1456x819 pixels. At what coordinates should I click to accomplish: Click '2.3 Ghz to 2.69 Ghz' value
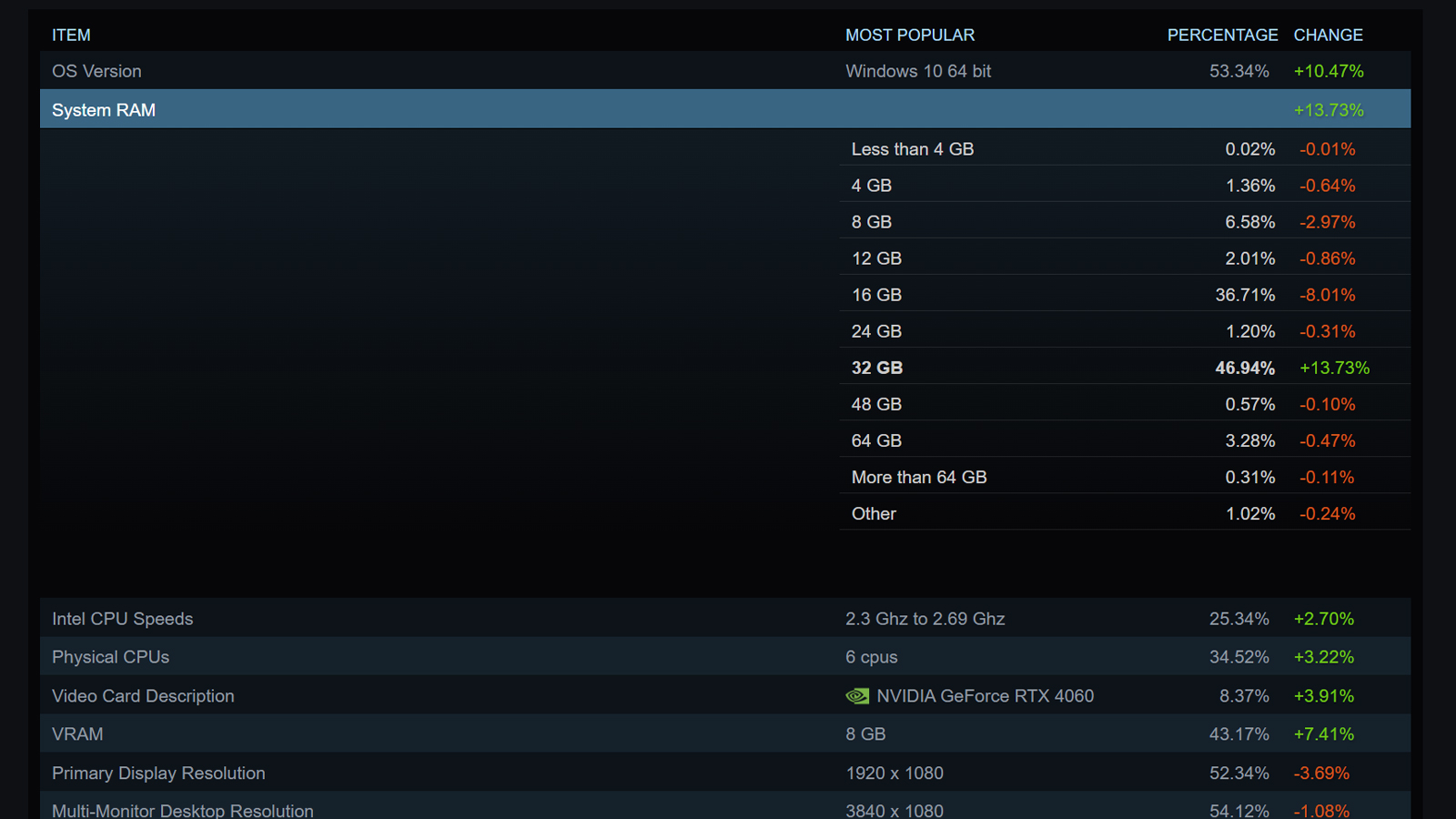925,619
